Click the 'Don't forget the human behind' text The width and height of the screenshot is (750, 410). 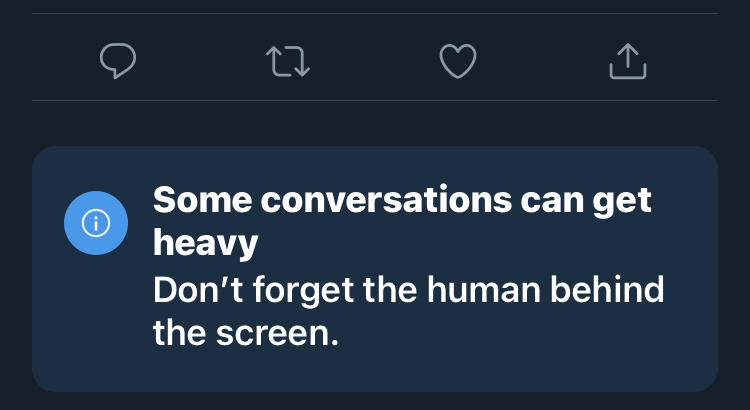[408, 289]
